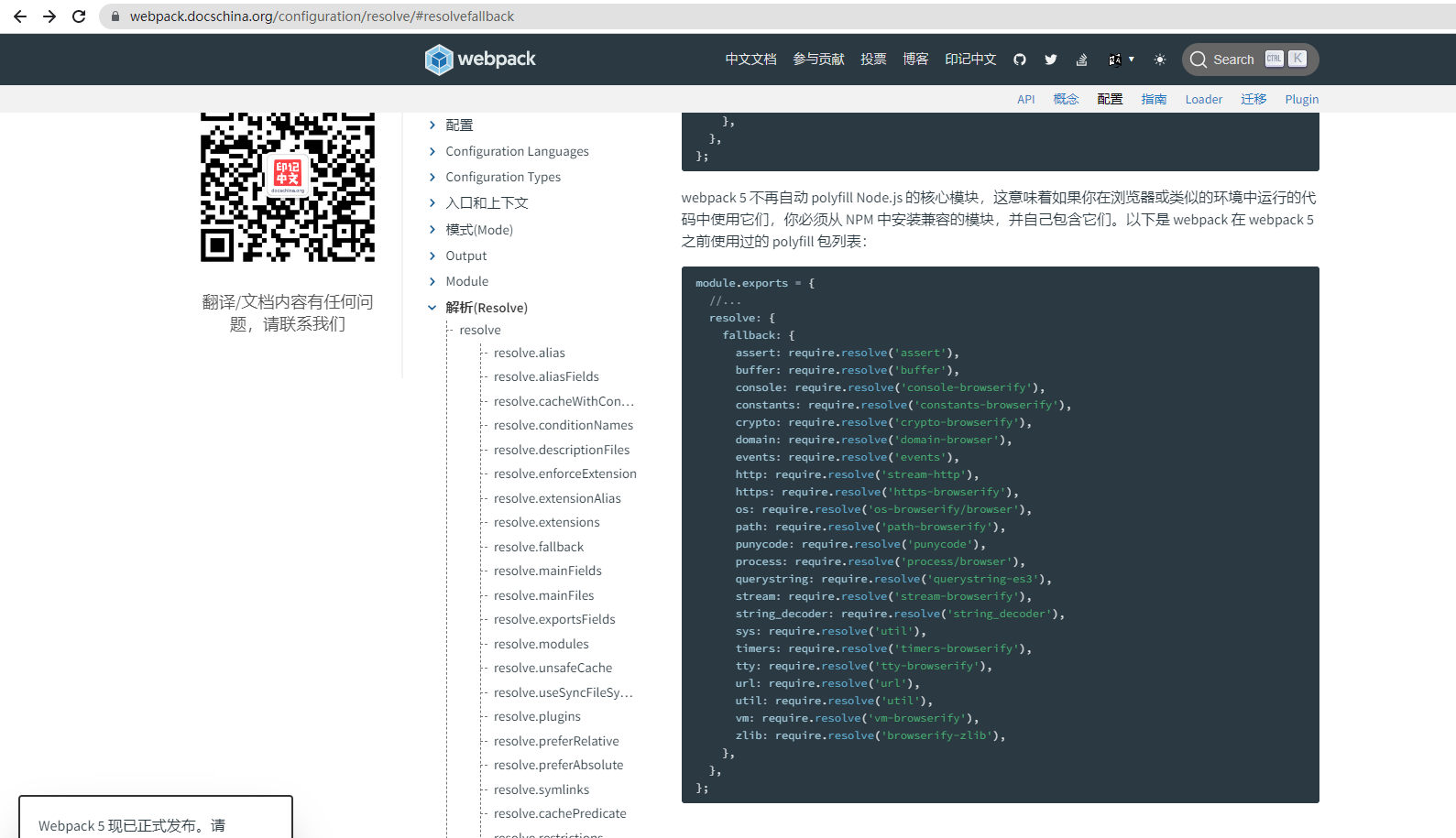The image size is (1456, 838).
Task: Open the language selector dropdown
Action: pyautogui.click(x=1121, y=60)
